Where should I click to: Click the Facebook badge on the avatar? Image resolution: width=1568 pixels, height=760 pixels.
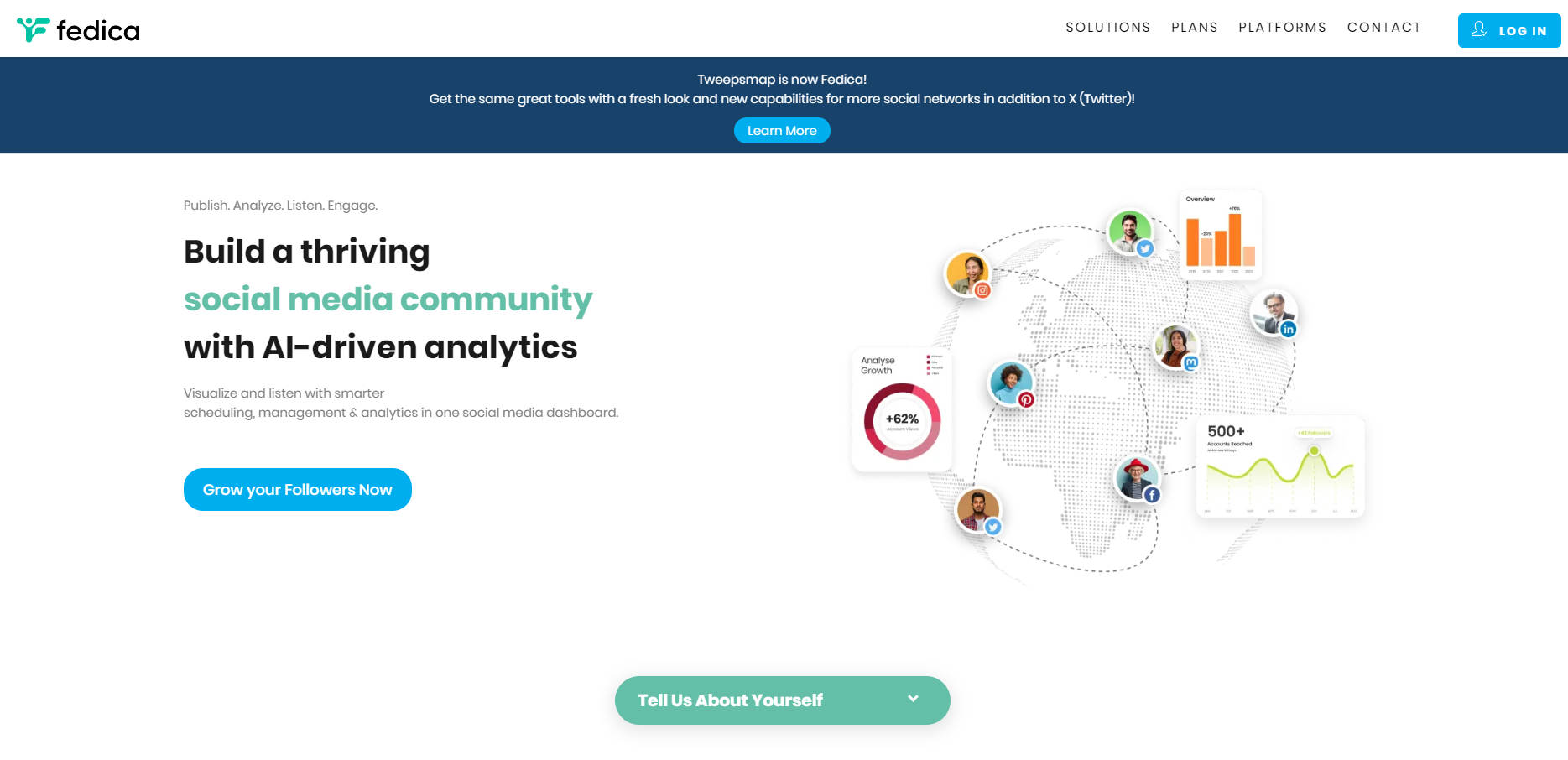pos(1153,495)
